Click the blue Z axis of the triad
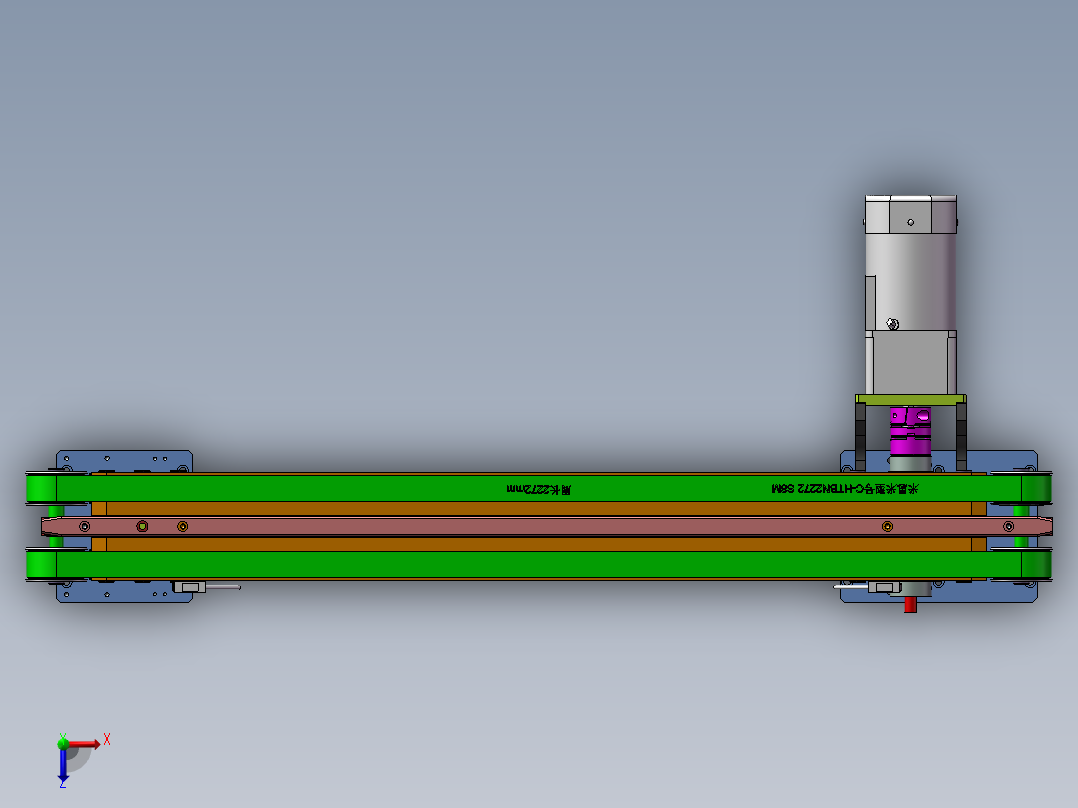Screen dimensions: 1078x808 click(x=63, y=763)
